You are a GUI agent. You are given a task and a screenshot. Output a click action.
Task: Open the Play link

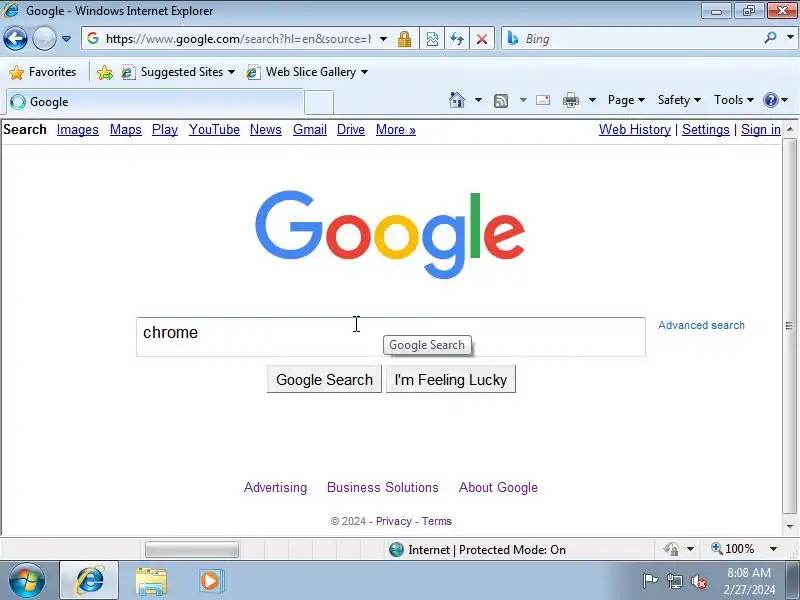[x=165, y=130]
